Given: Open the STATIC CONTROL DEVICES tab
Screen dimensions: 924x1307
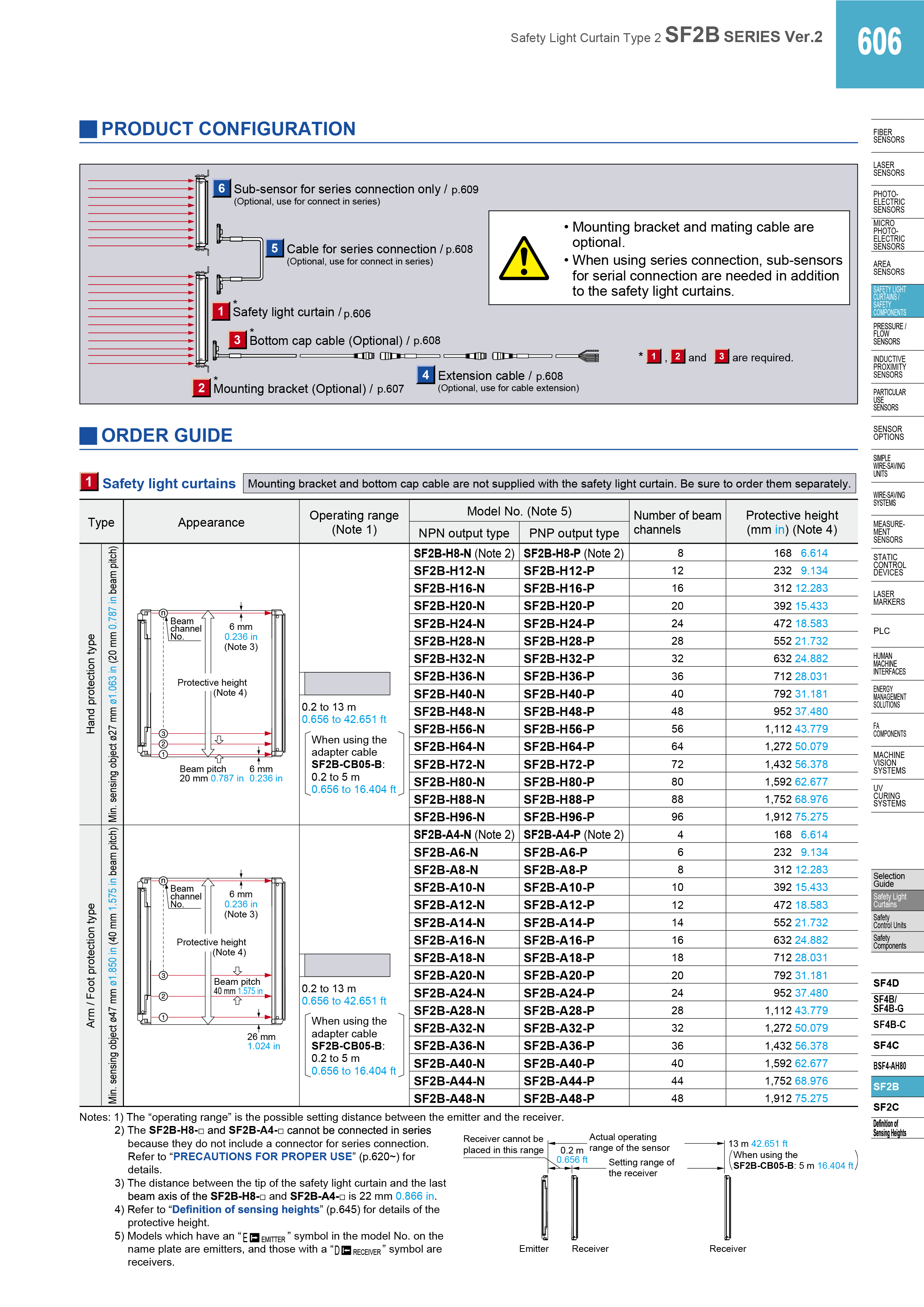Looking at the screenshot, I should point(897,565).
